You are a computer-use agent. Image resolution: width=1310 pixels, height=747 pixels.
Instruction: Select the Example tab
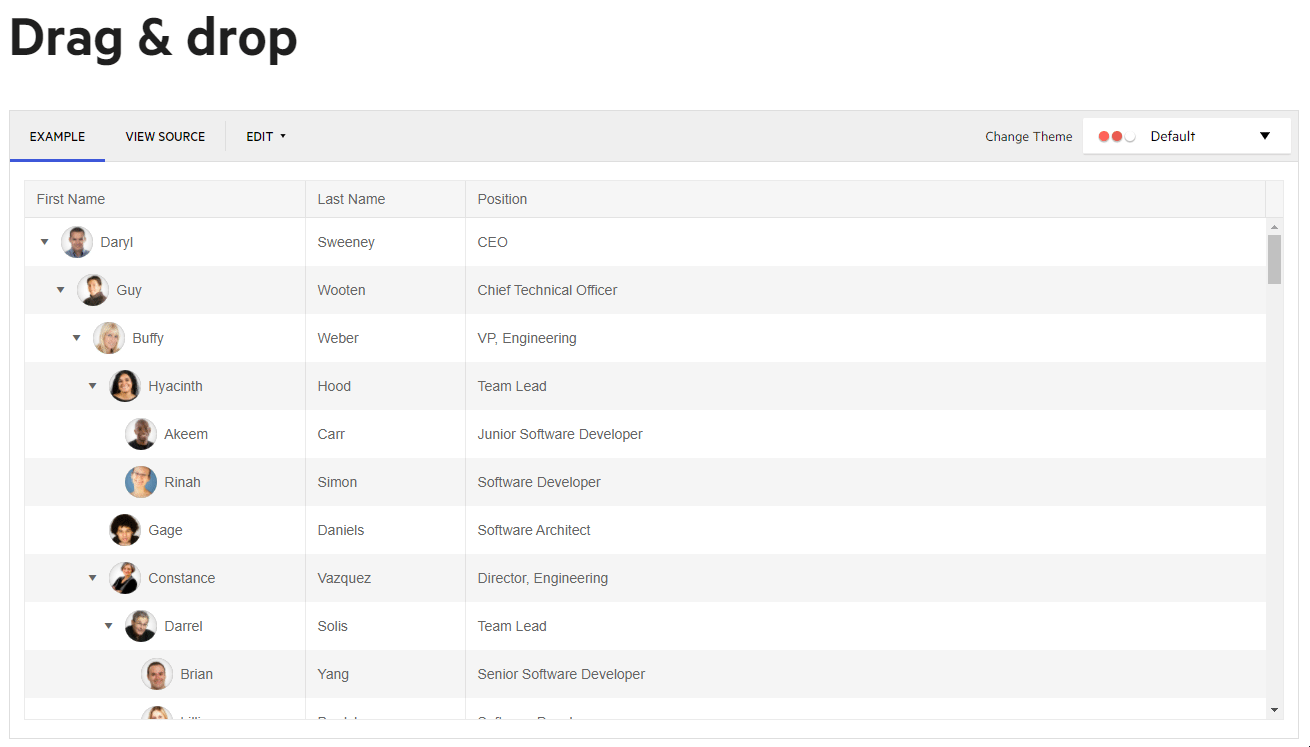coord(57,137)
